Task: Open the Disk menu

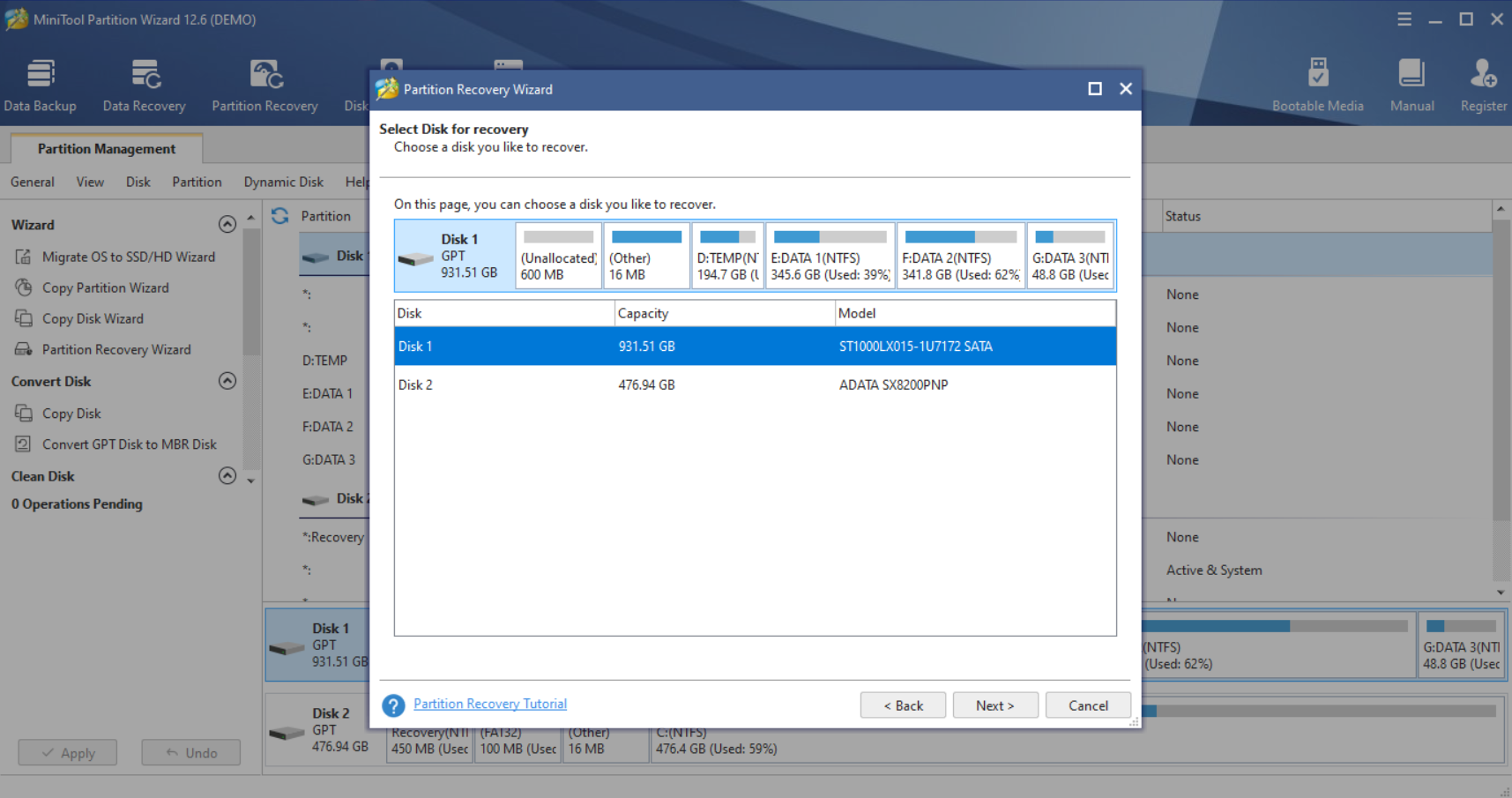Action: pyautogui.click(x=138, y=182)
